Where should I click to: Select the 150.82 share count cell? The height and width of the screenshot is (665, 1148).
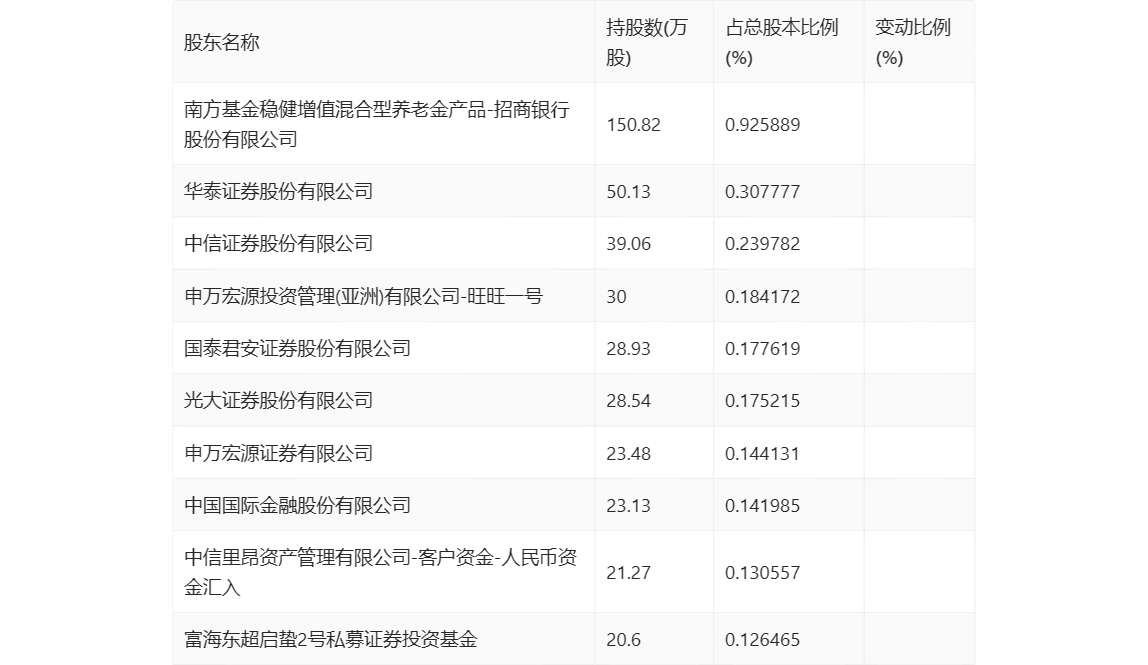[x=633, y=125]
